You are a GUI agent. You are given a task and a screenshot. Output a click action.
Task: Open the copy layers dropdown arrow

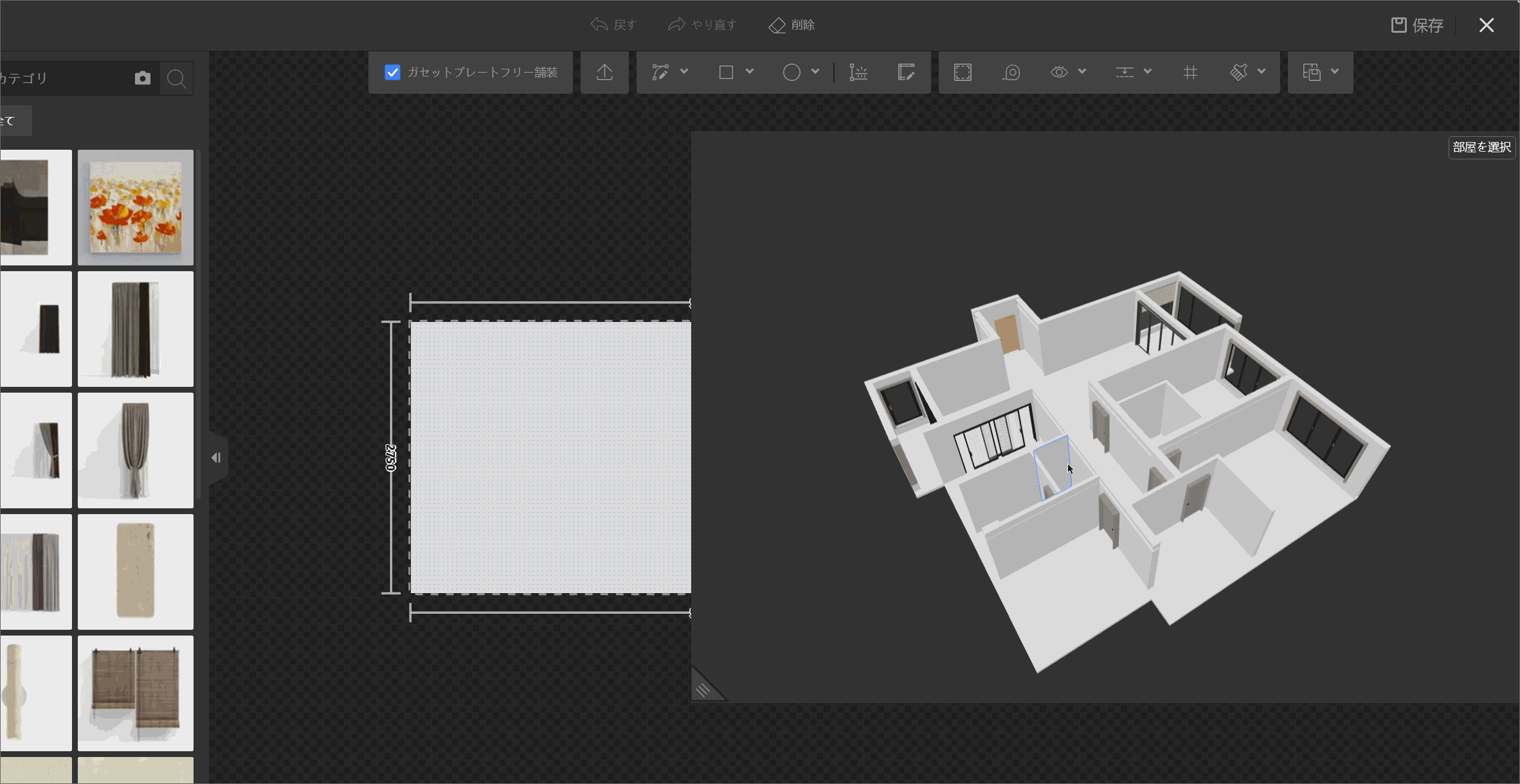coord(1335,72)
